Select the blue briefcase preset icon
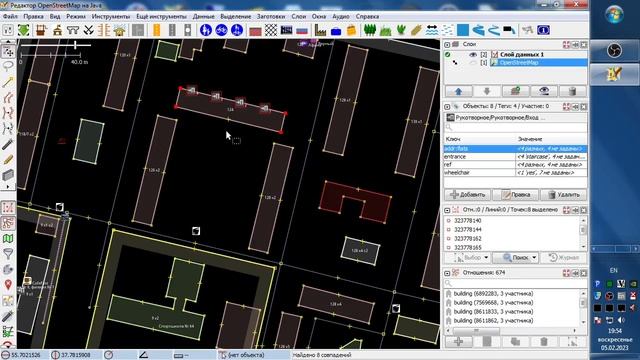The image size is (640, 360). coord(336,30)
